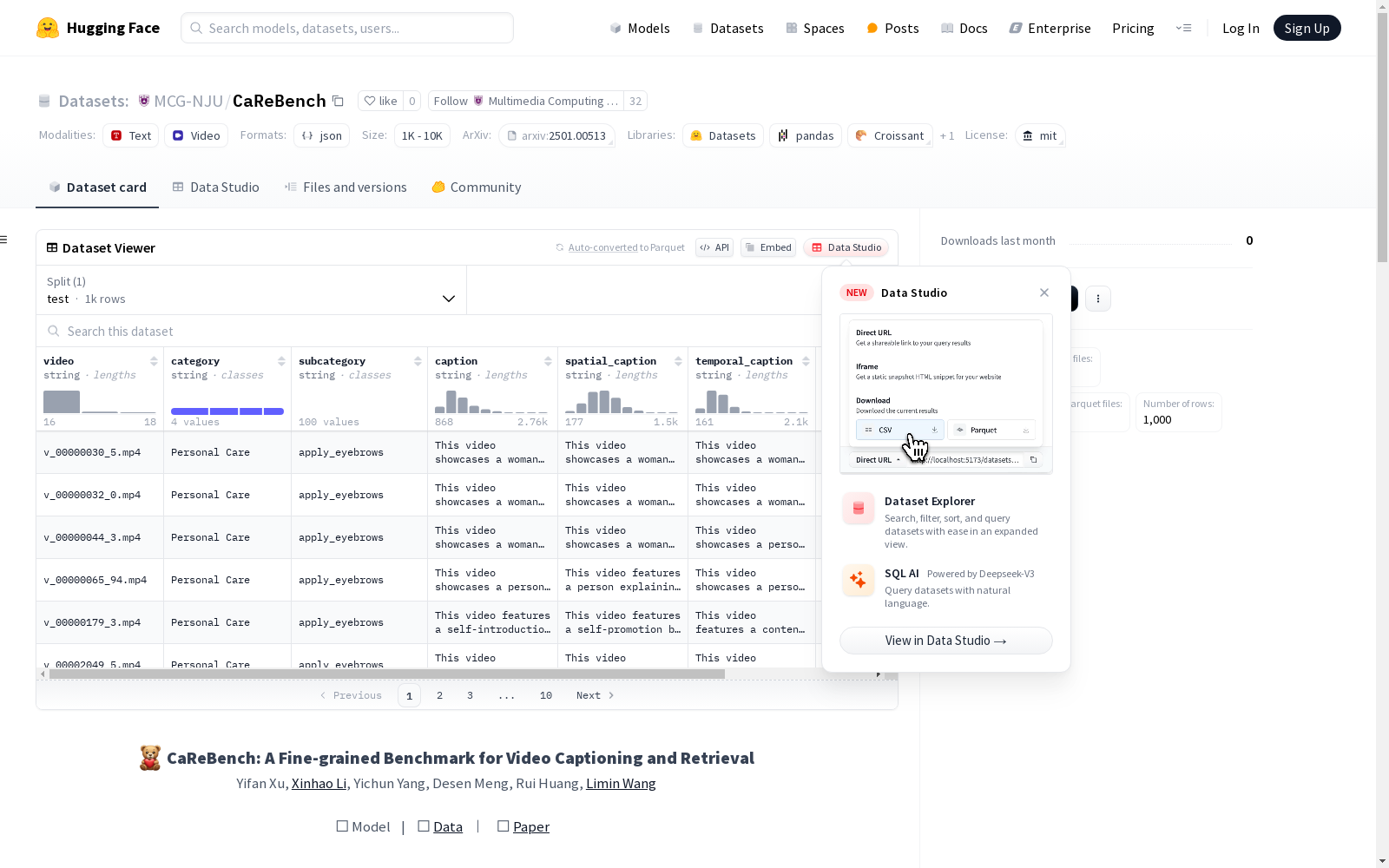Click the MCG-NJU organization avatar icon
Screen dimensions: 1389x868
coord(144,101)
